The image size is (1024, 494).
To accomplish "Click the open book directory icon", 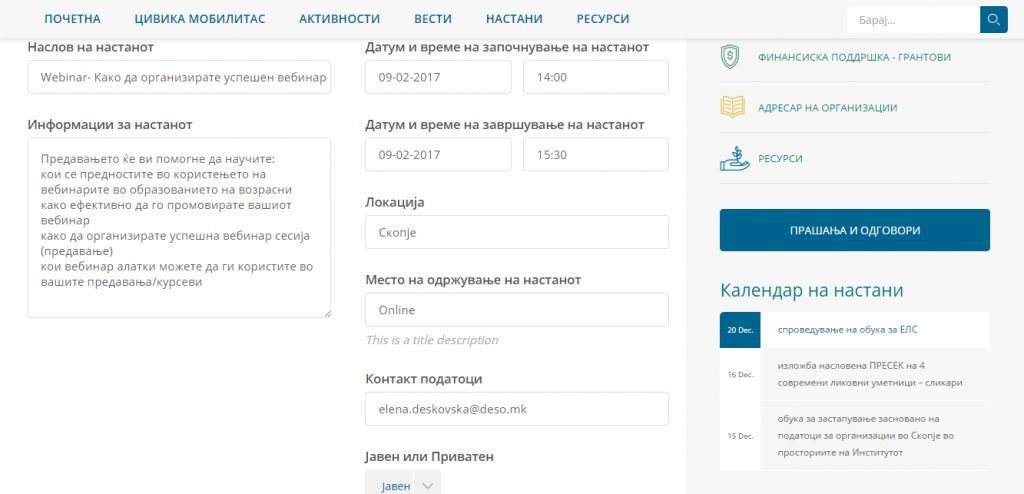I will click(732, 108).
